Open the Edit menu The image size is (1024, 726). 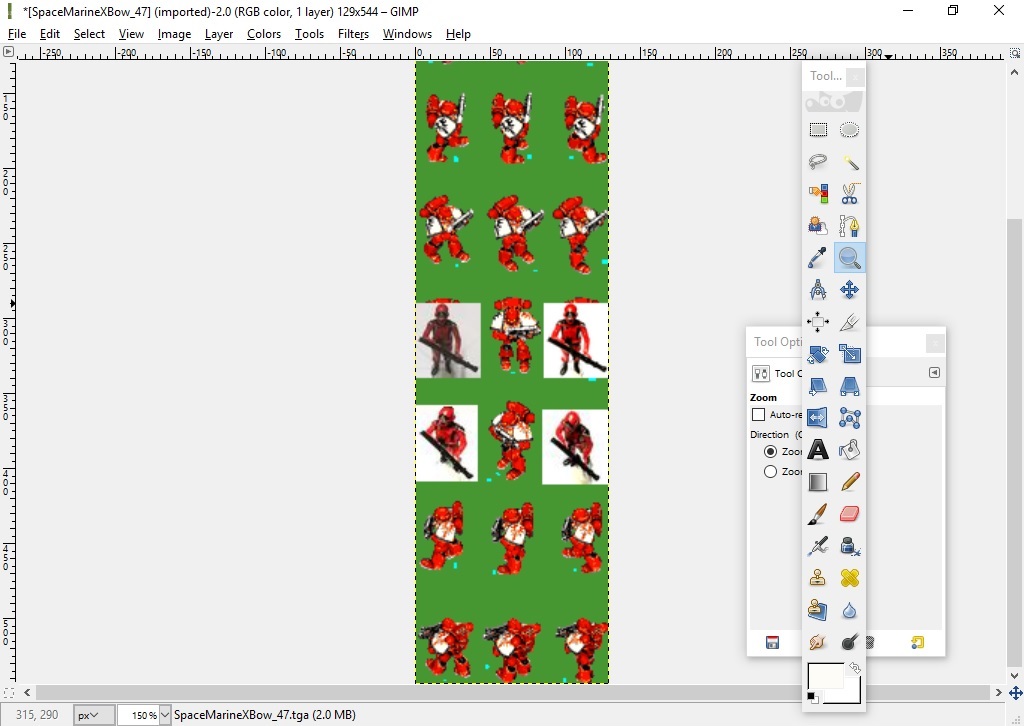pos(50,34)
